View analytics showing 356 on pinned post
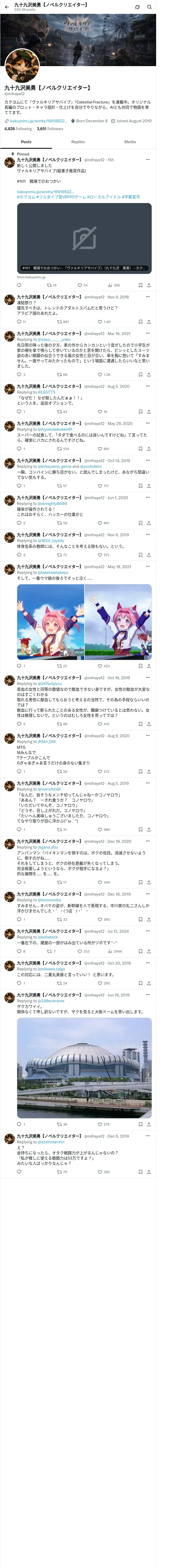The height and width of the screenshot is (1568, 172). click(114, 285)
